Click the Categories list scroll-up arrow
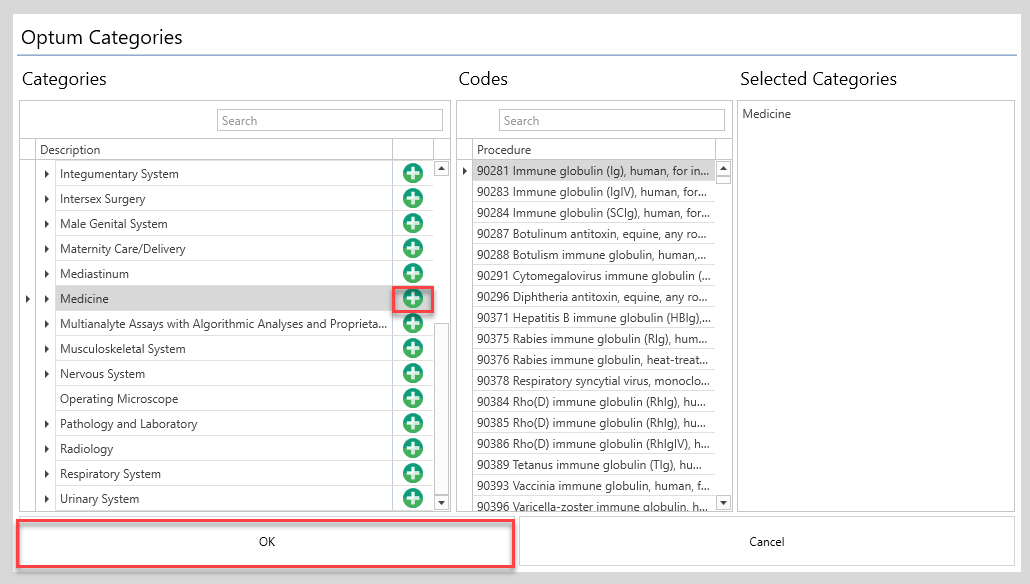The image size is (1030, 584). point(441,169)
